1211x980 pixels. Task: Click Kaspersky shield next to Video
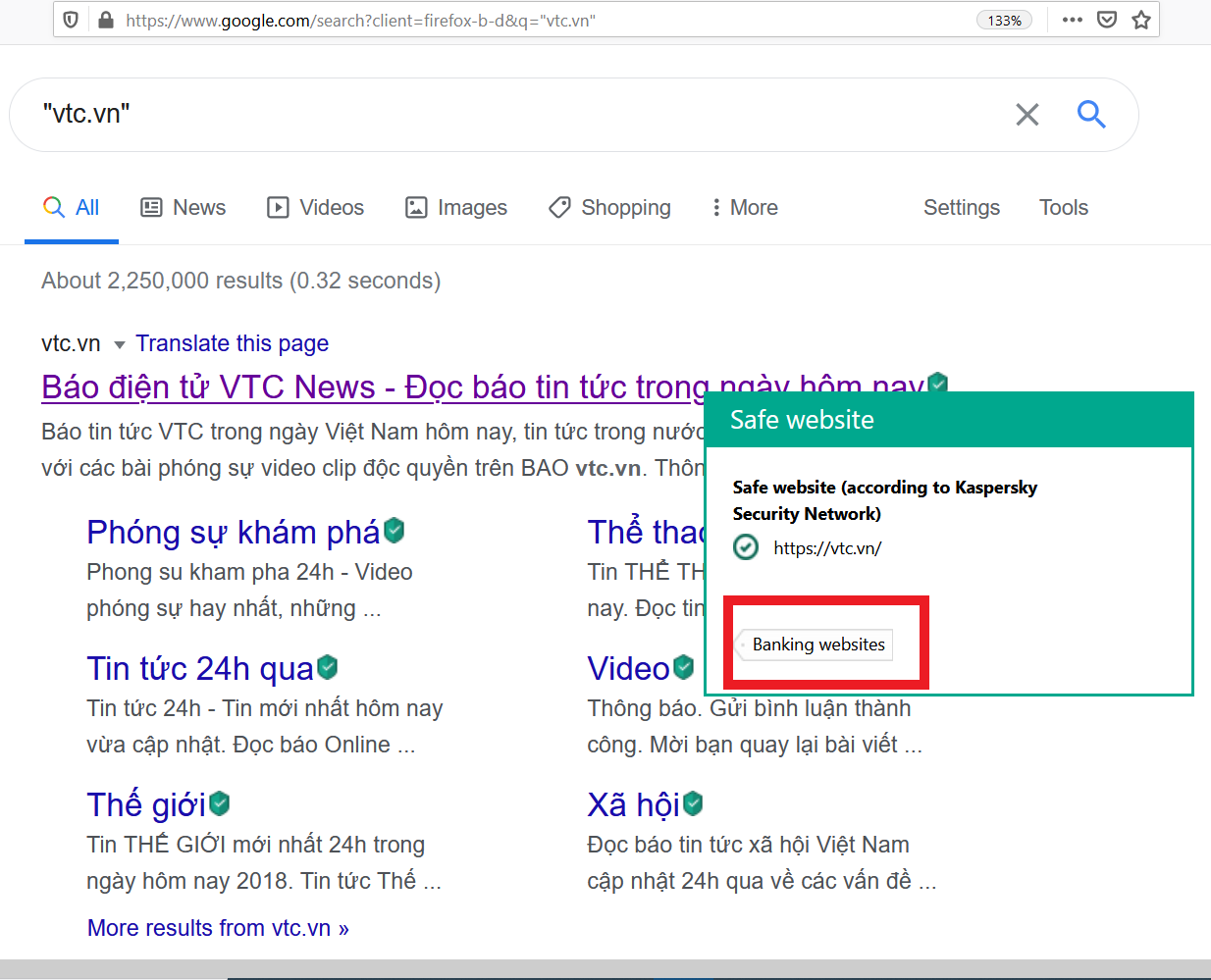[684, 667]
